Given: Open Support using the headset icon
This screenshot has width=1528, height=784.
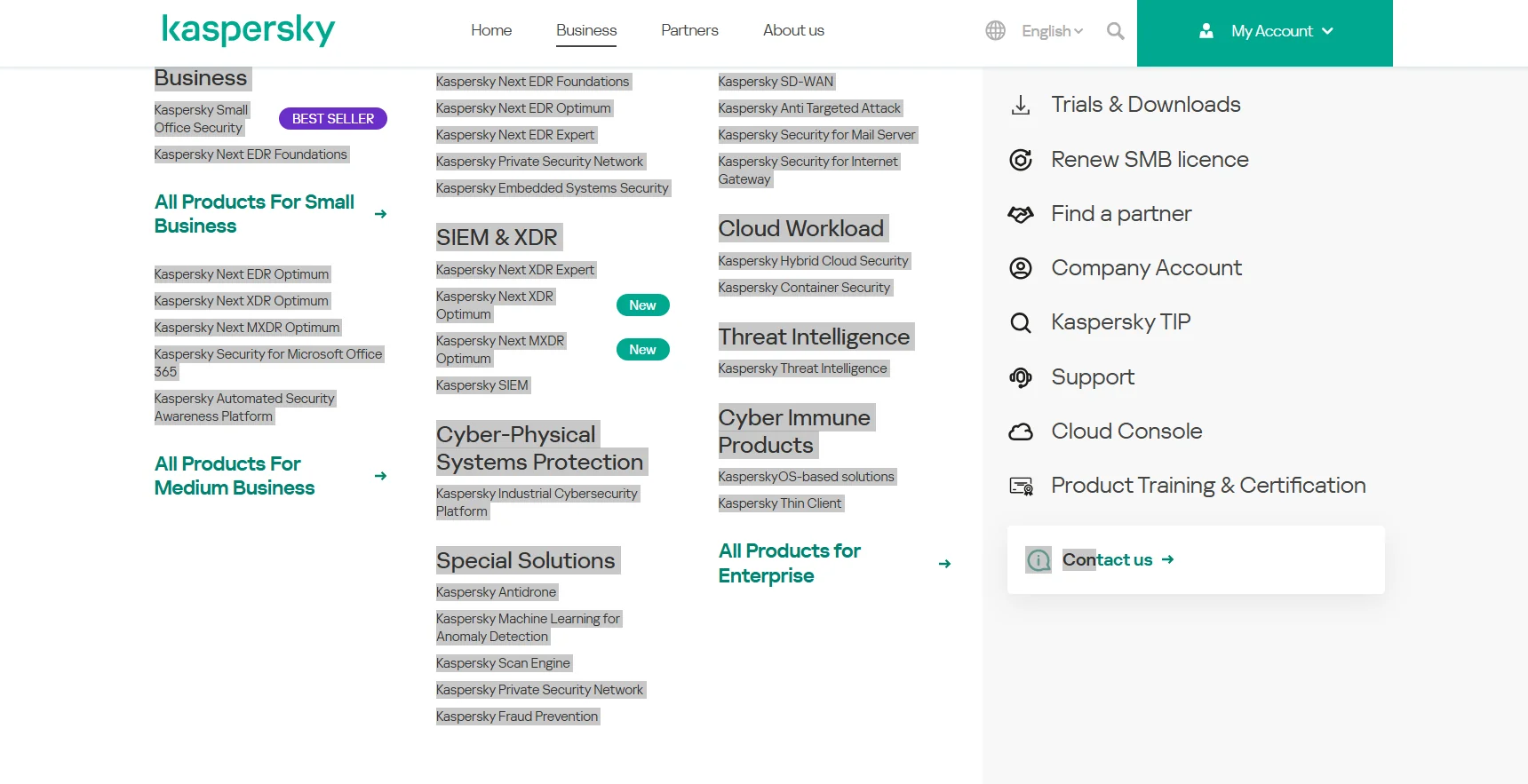Looking at the screenshot, I should pos(1021,377).
